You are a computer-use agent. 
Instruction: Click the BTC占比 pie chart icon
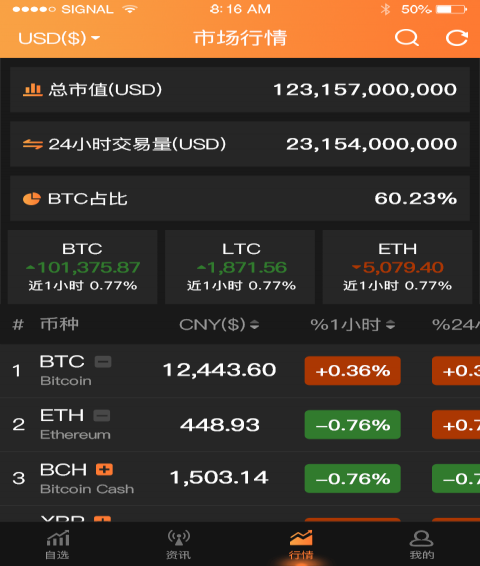pos(32,199)
